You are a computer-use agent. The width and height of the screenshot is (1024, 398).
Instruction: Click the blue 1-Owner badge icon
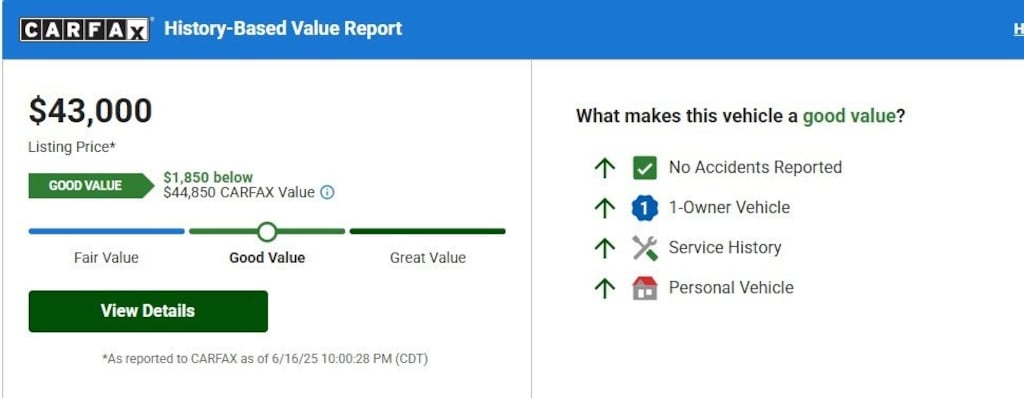645,208
